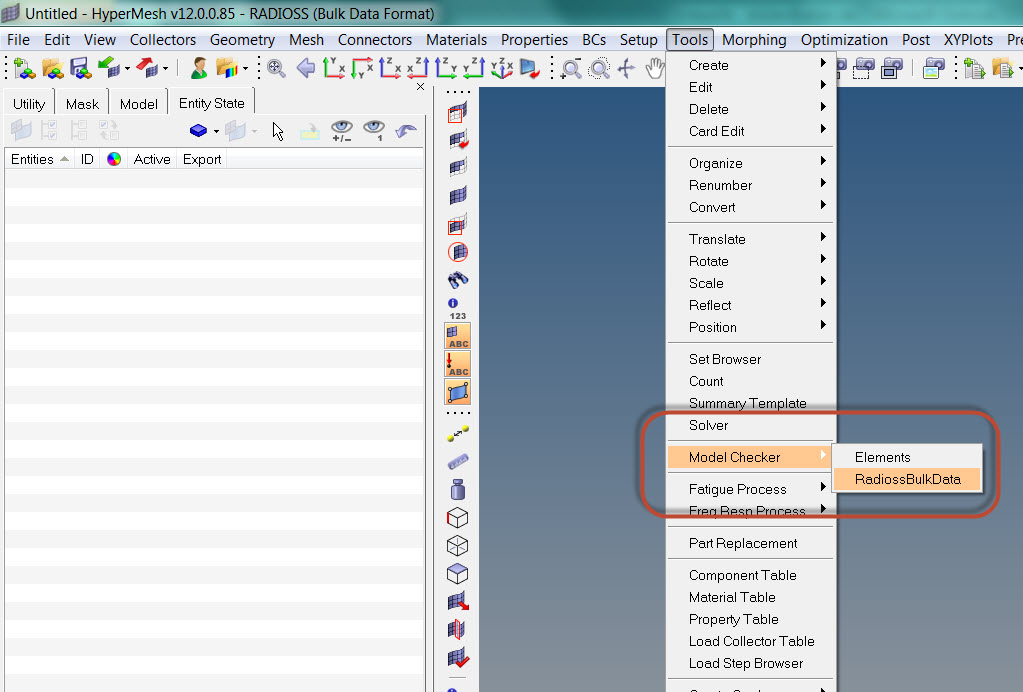Click the circle zoom magnifier icon
This screenshot has width=1023, height=692.
coord(599,68)
